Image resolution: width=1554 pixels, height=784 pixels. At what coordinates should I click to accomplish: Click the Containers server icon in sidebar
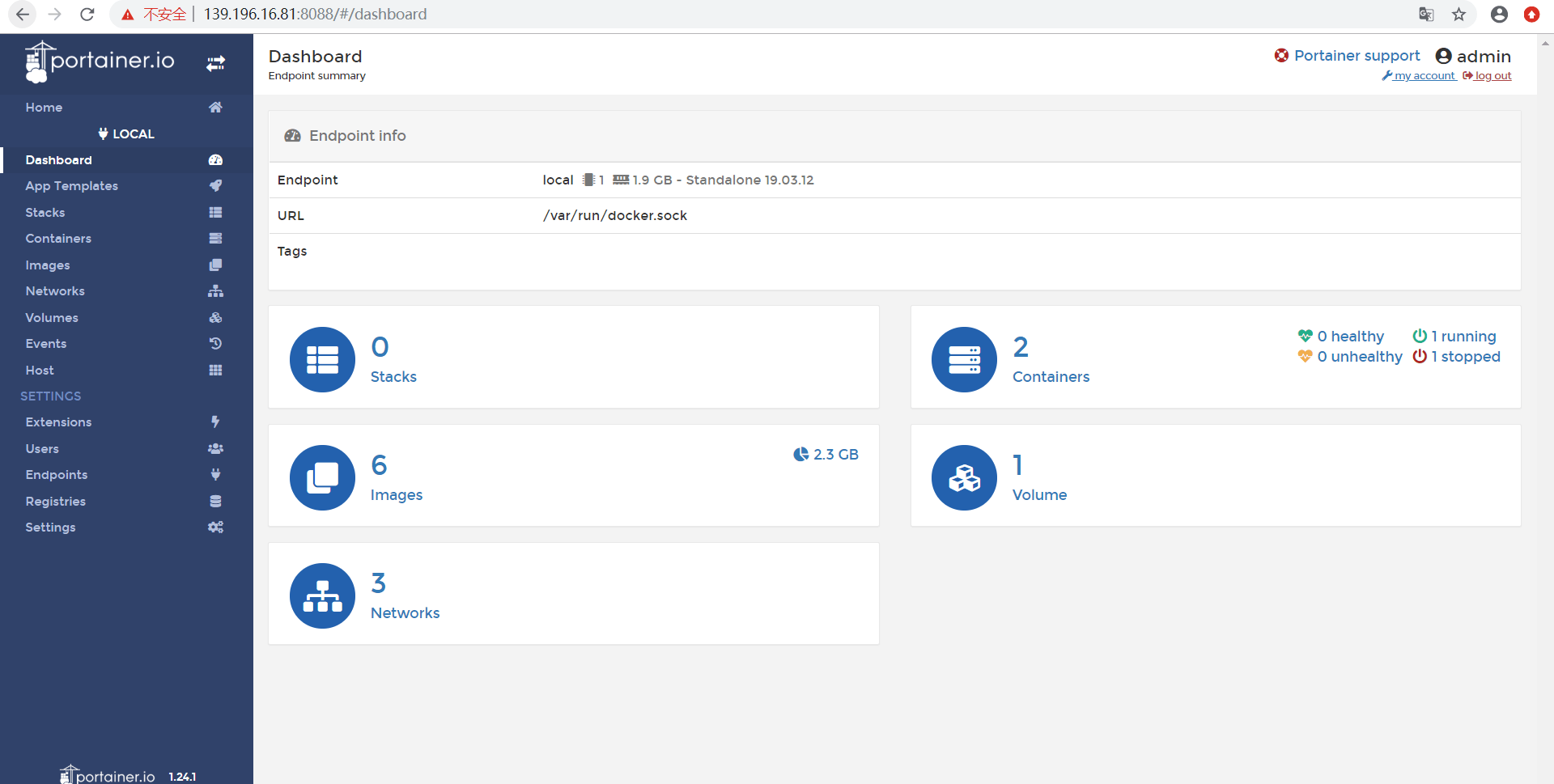coord(215,239)
